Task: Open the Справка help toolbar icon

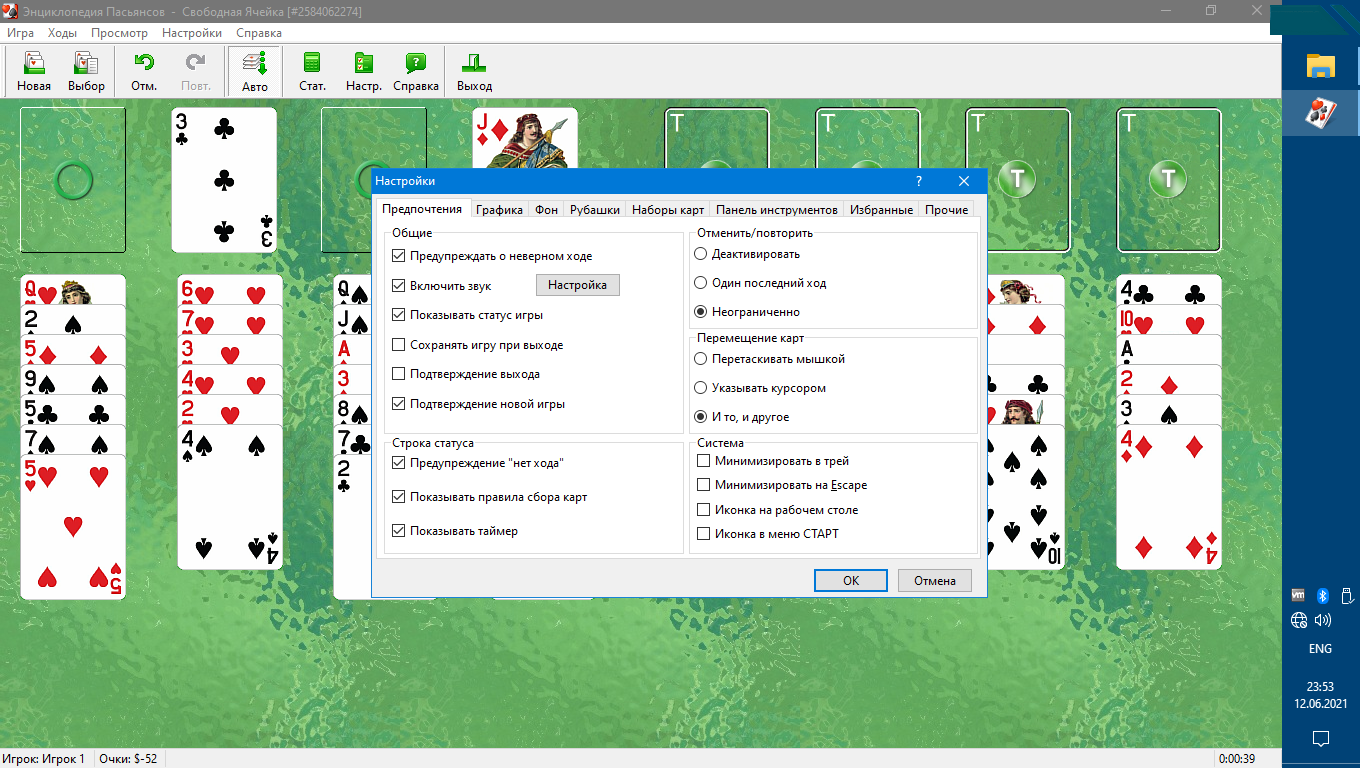Action: tap(416, 71)
